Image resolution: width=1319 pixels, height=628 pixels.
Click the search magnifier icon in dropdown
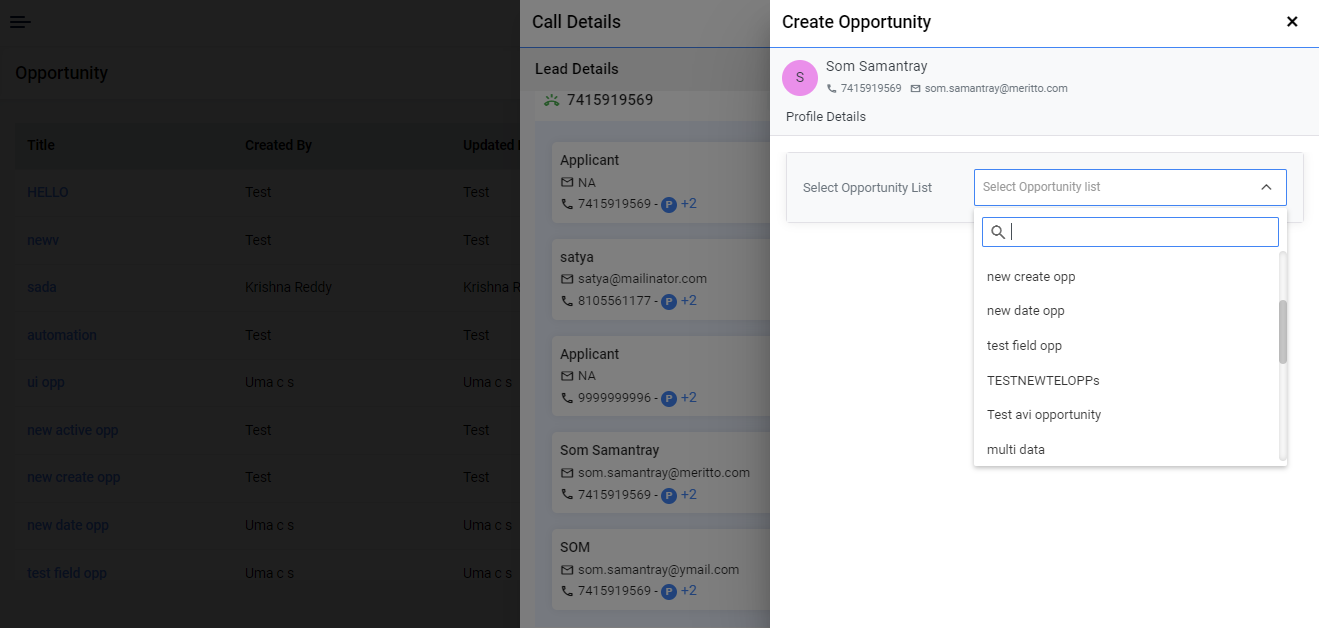click(998, 232)
